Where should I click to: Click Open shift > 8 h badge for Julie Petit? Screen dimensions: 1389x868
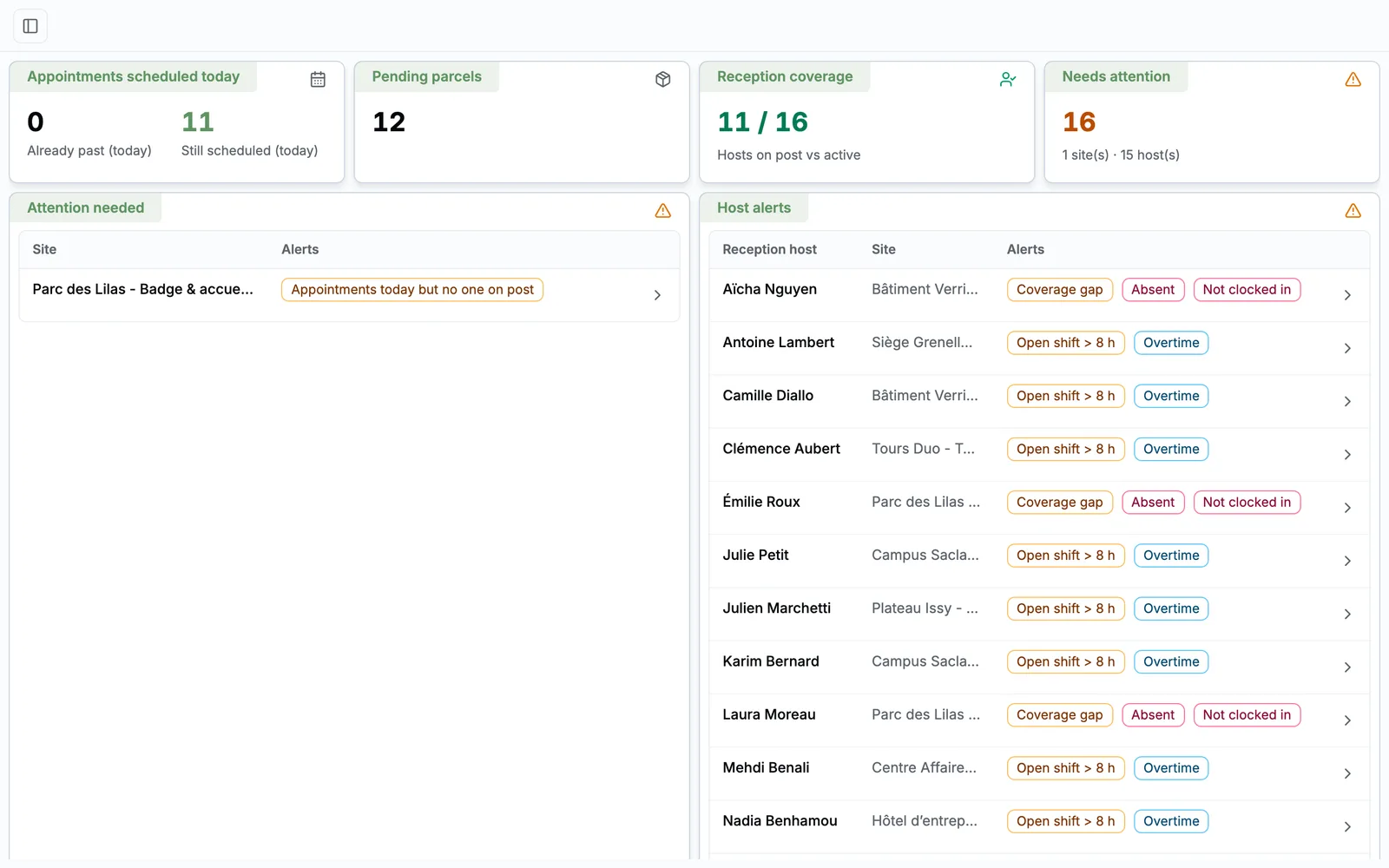(x=1065, y=556)
